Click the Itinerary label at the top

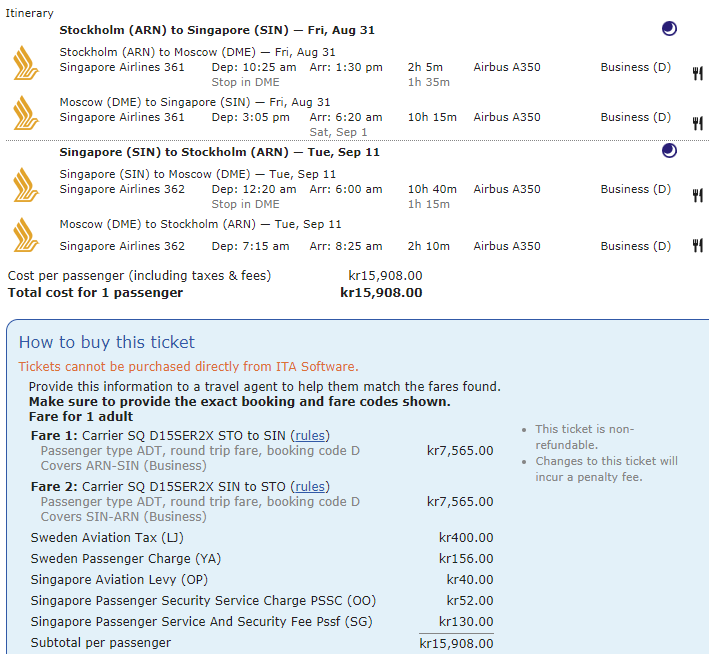click(x=31, y=13)
